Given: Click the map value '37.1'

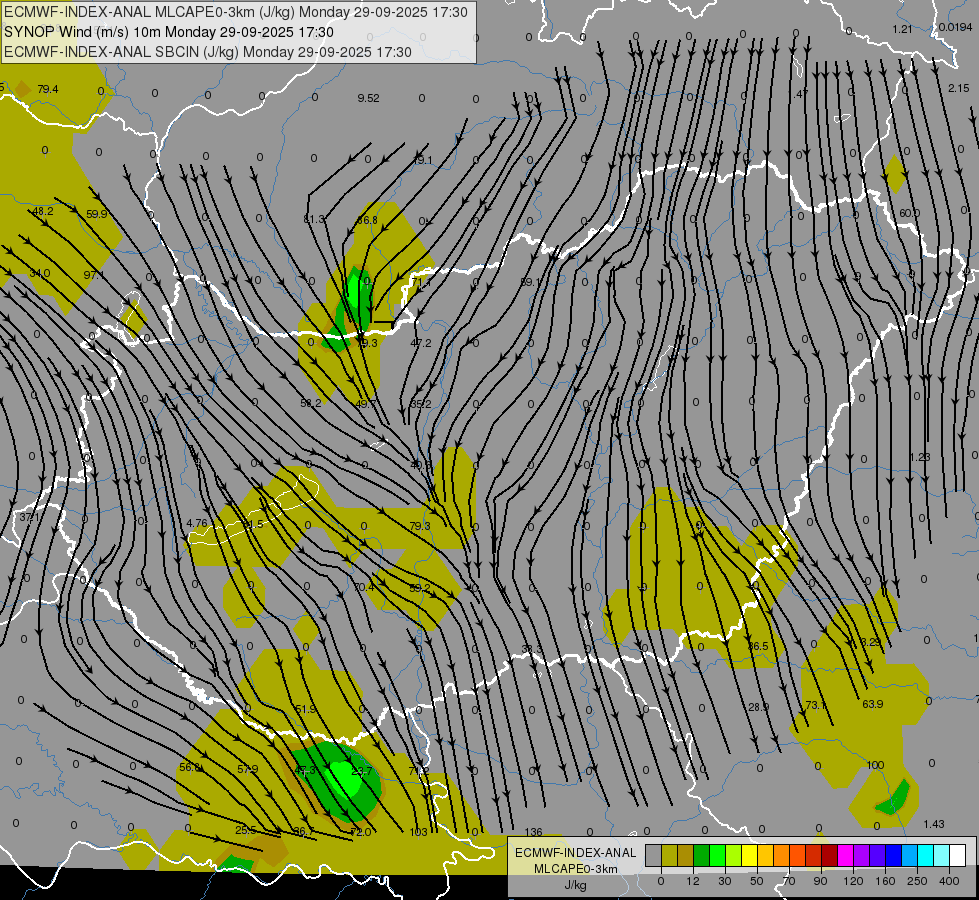Looking at the screenshot, I should tap(29, 517).
